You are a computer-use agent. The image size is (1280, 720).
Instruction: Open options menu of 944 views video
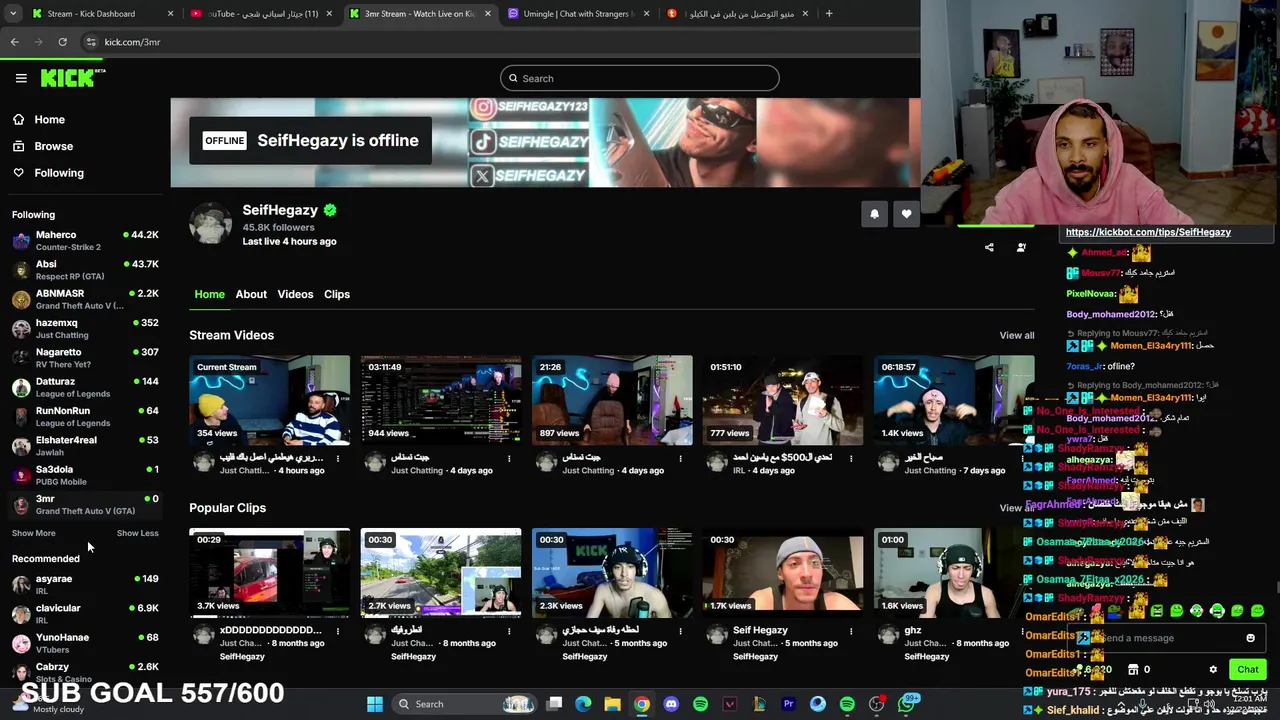pos(509,459)
